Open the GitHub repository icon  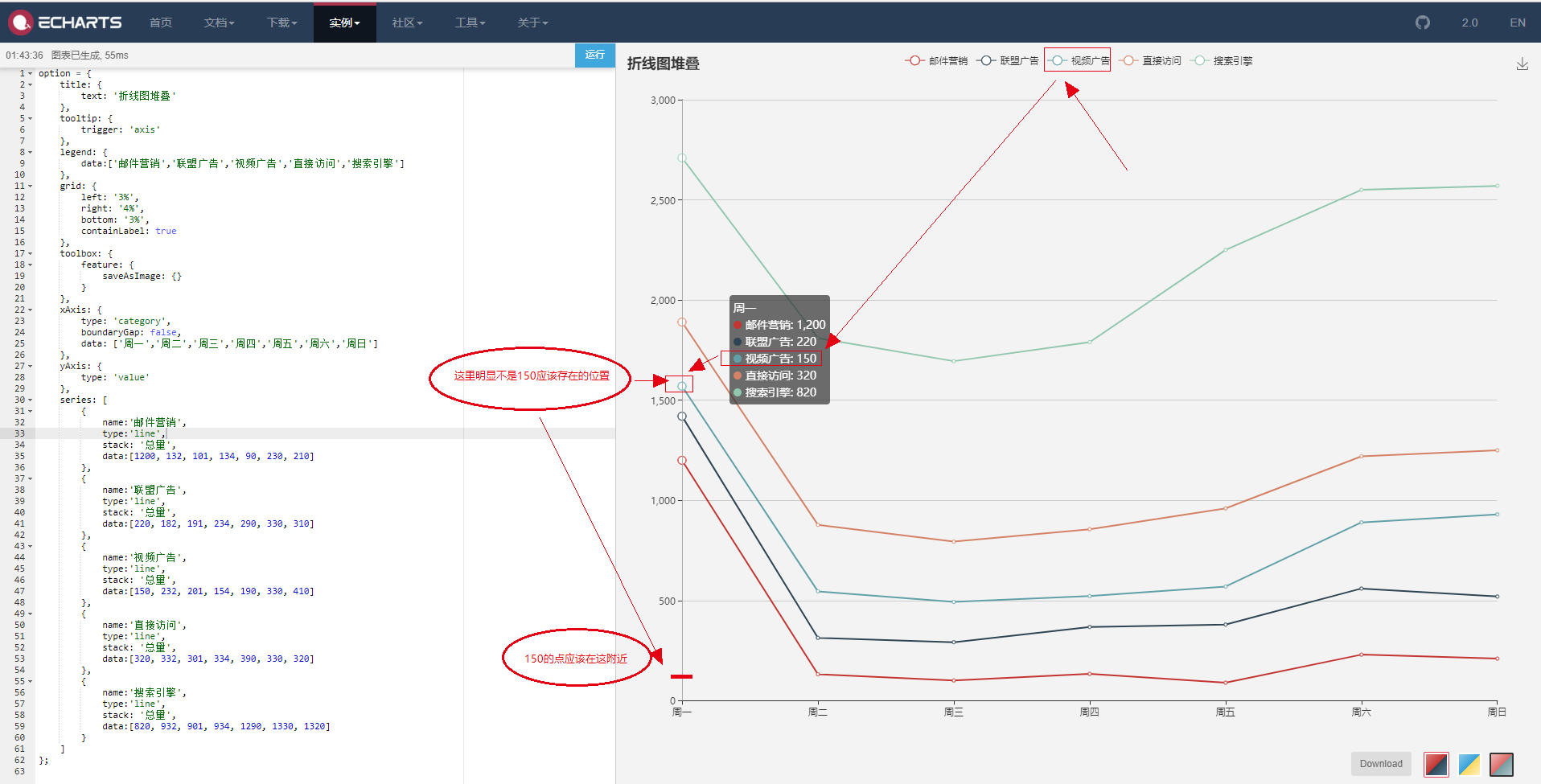click(x=1423, y=23)
